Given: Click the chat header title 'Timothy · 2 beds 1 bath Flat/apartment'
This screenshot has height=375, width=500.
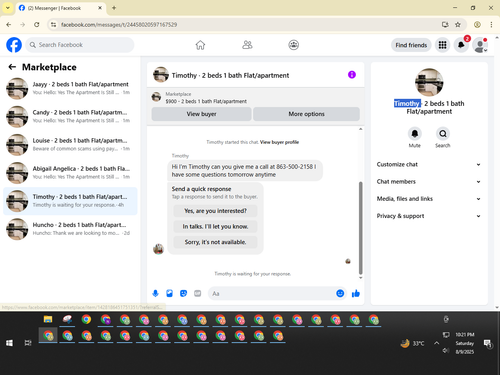Looking at the screenshot, I should (230, 75).
